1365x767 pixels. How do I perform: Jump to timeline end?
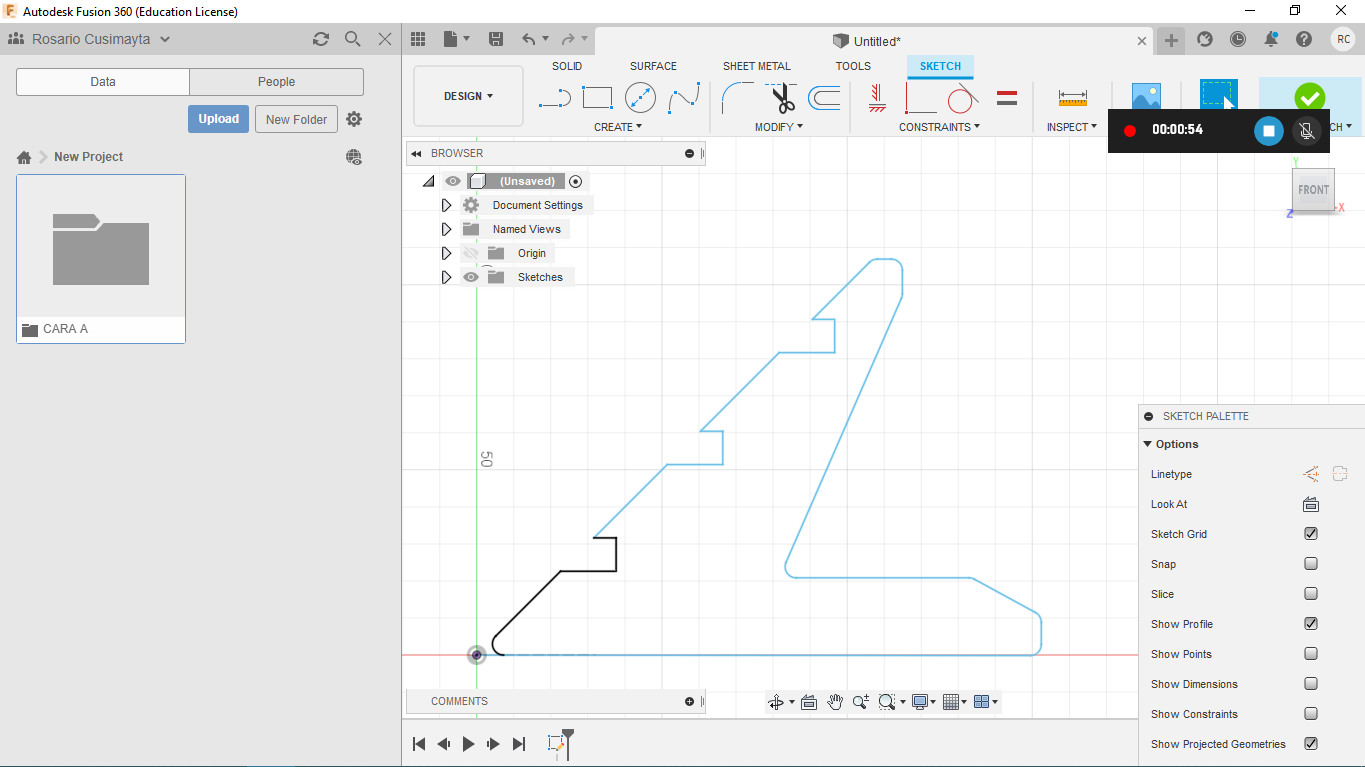pos(518,744)
